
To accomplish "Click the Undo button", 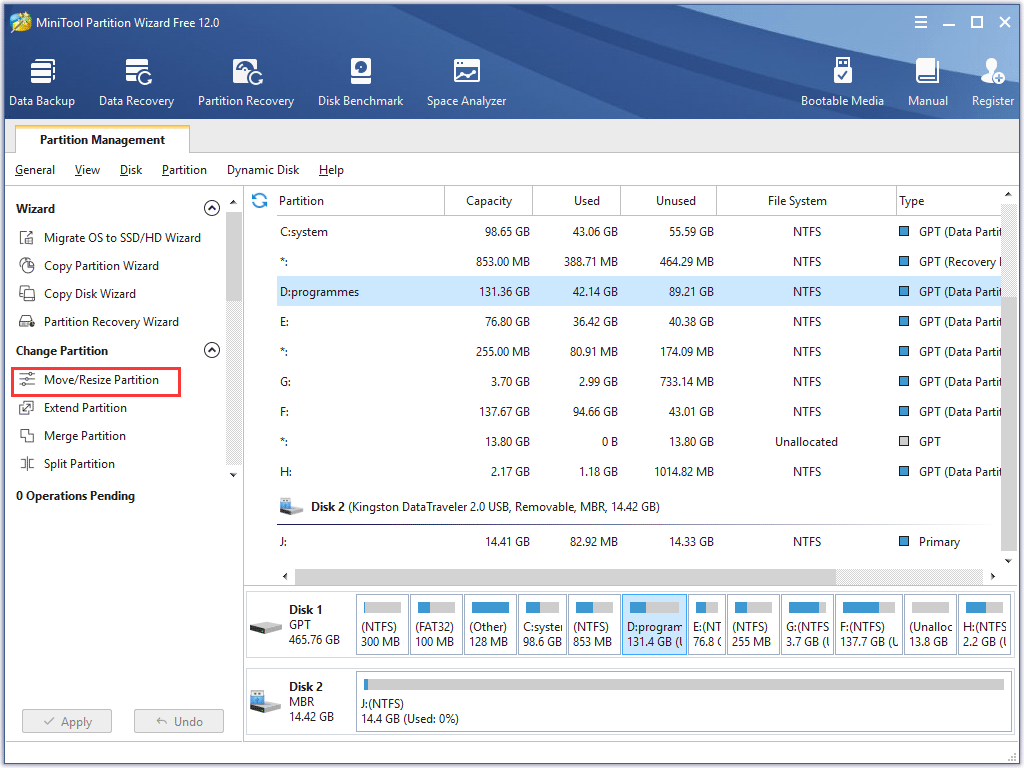I will tap(178, 721).
